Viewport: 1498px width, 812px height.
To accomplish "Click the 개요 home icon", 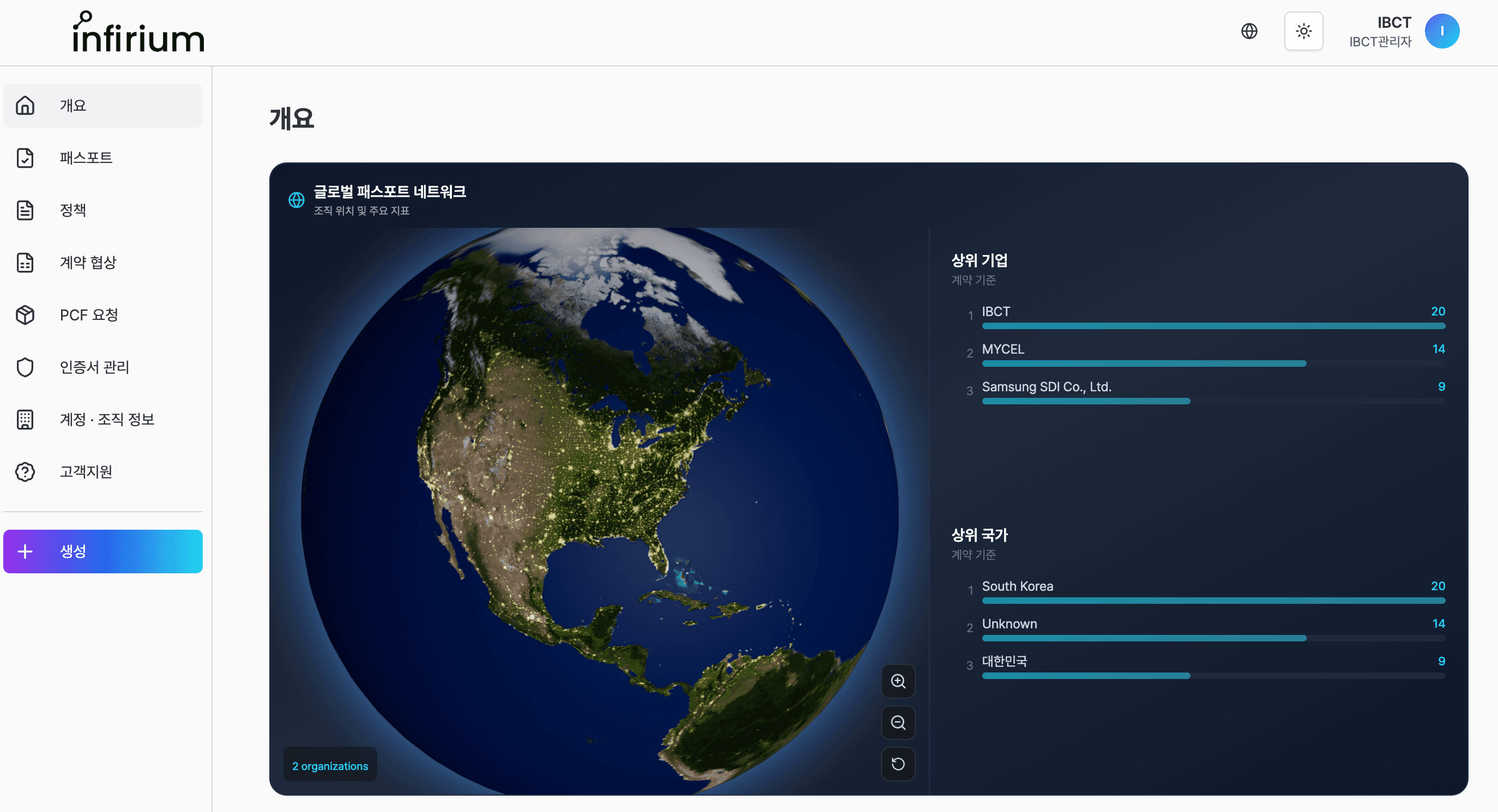I will tap(25, 105).
